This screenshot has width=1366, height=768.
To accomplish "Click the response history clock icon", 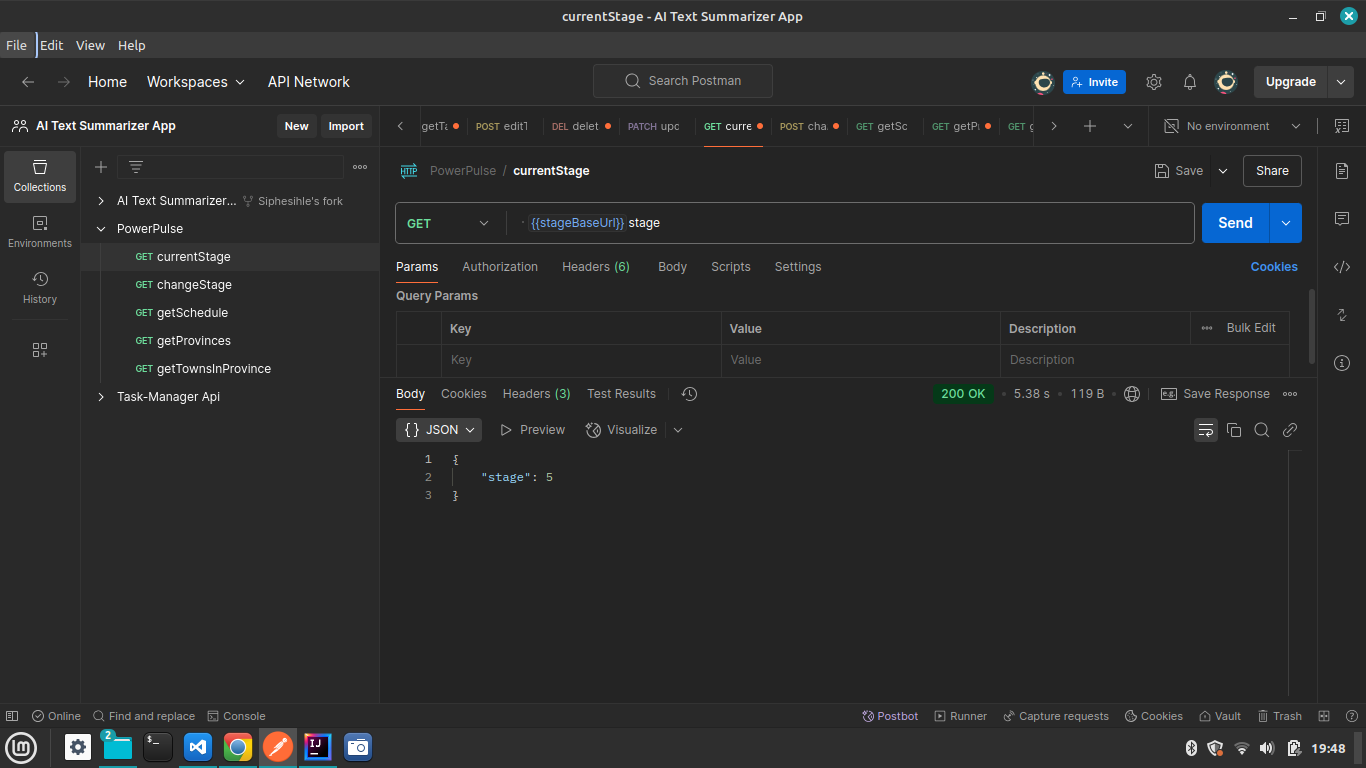I will click(689, 394).
